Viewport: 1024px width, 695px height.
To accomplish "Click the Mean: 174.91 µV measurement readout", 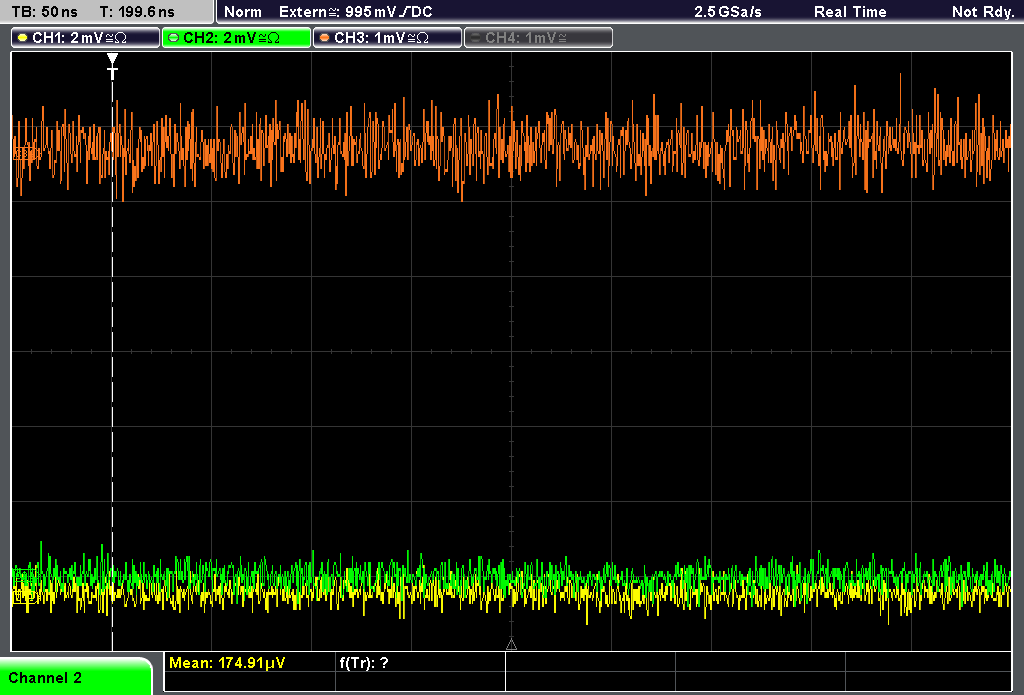I will pyautogui.click(x=227, y=663).
